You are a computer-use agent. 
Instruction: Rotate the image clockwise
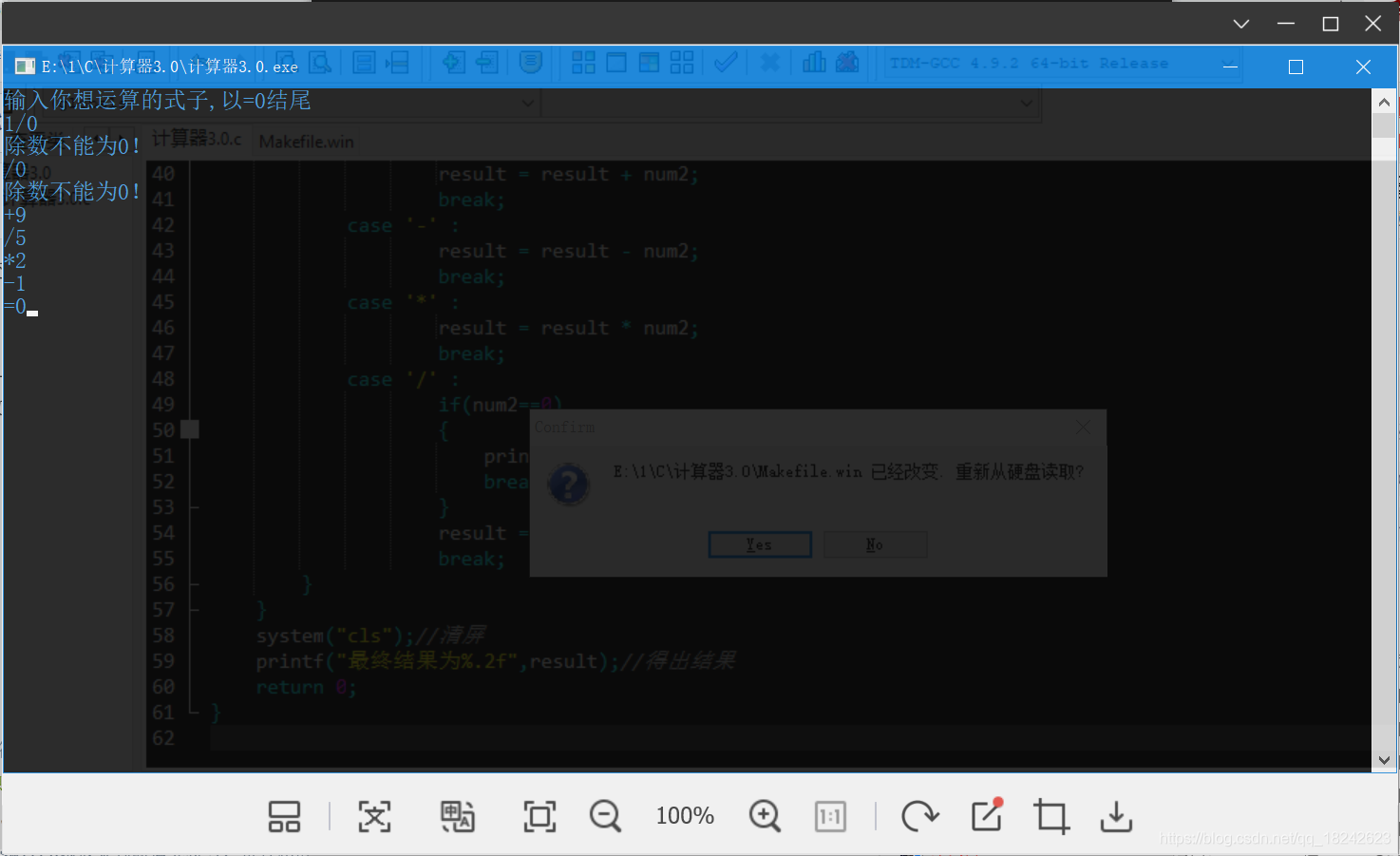tap(919, 815)
